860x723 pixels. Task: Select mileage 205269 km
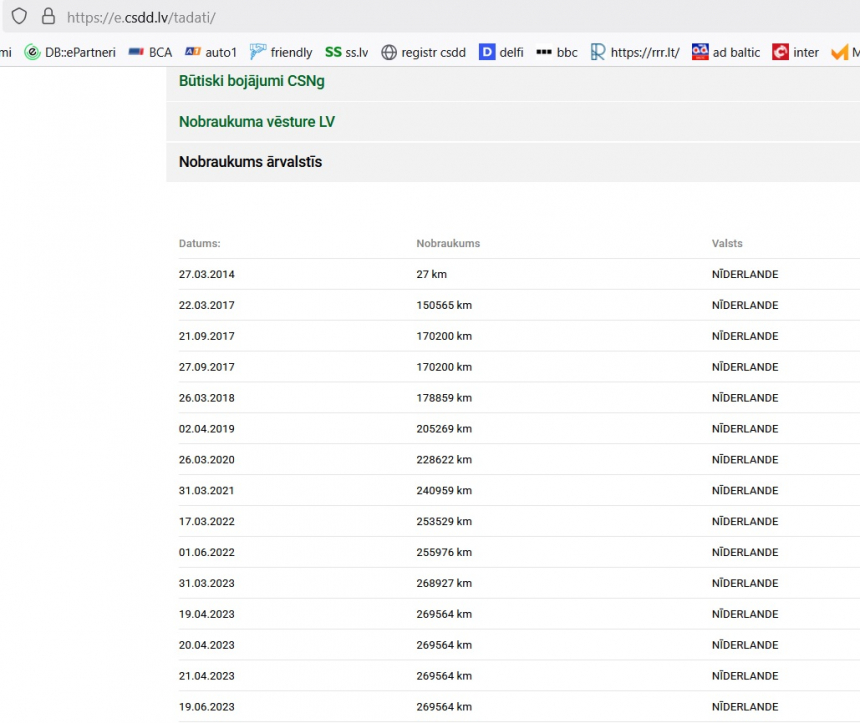(444, 429)
